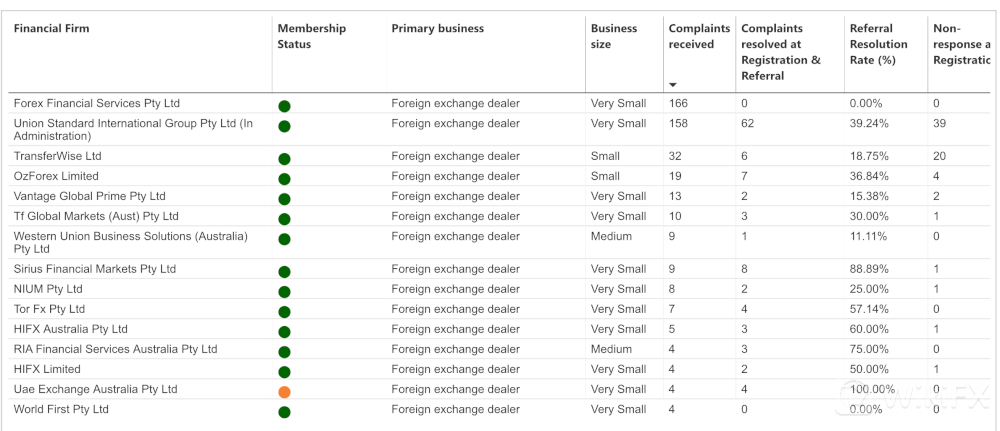This screenshot has width=1000, height=431.
Task: Sort by the Financial Firm column header
Action: tap(52, 28)
